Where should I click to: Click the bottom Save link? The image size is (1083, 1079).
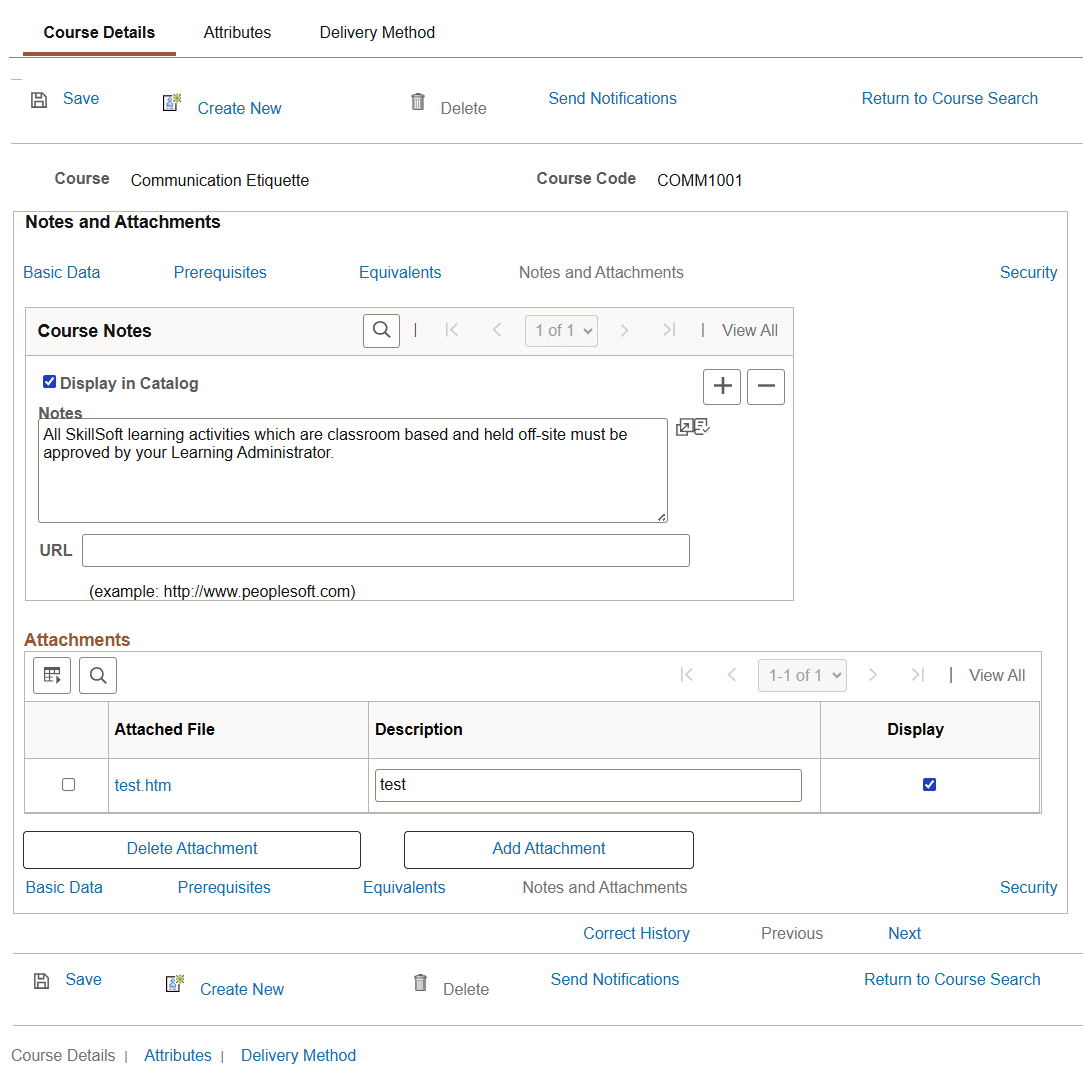coord(84,980)
